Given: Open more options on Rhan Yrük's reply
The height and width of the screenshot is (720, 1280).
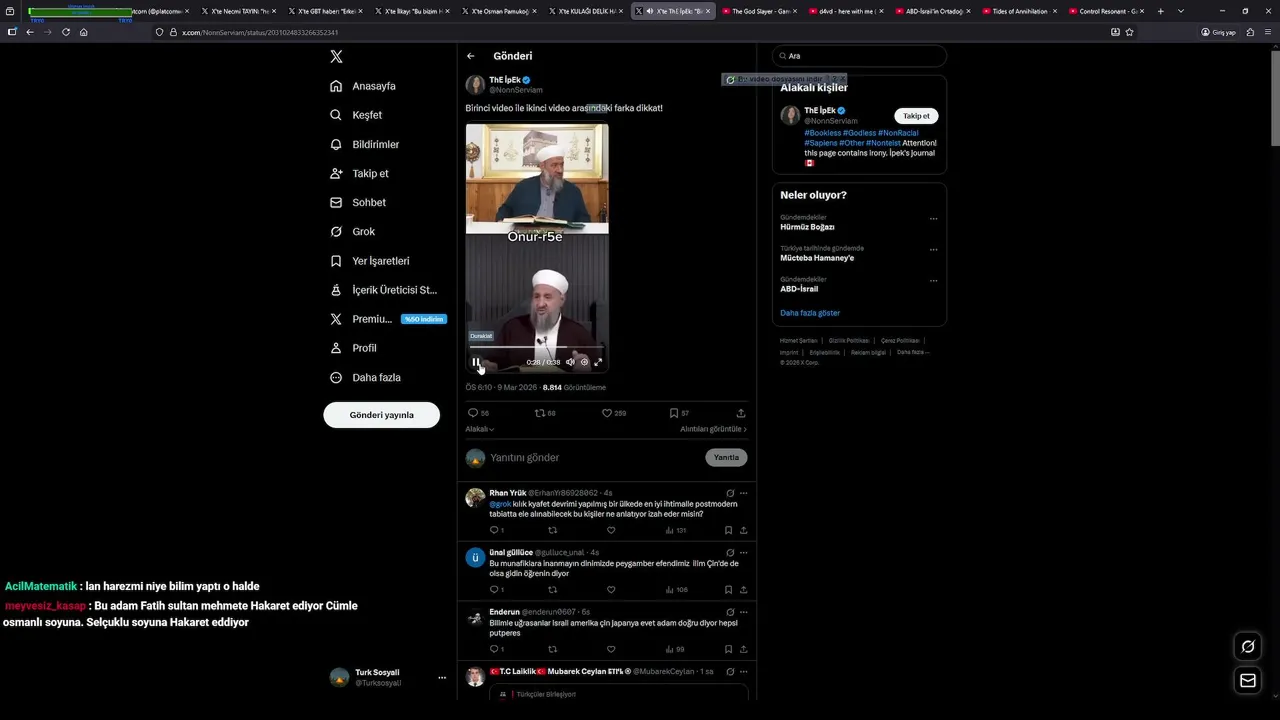Looking at the screenshot, I should point(743,493).
